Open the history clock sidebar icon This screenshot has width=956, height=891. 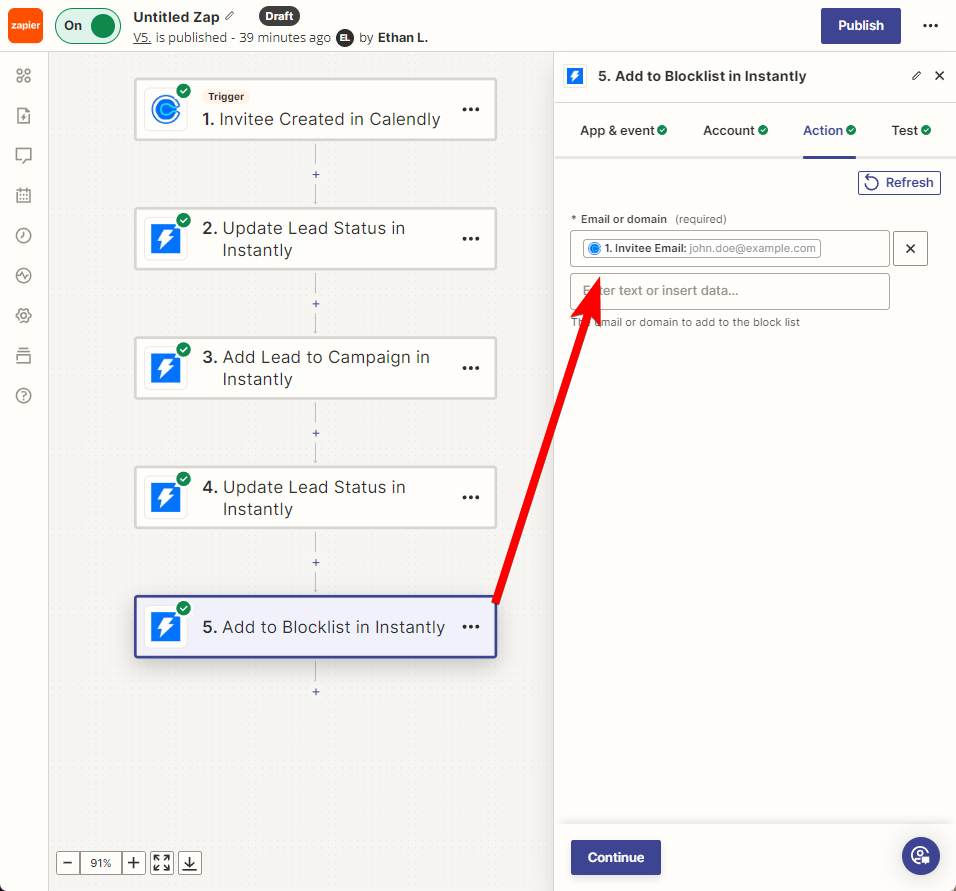pyautogui.click(x=24, y=235)
